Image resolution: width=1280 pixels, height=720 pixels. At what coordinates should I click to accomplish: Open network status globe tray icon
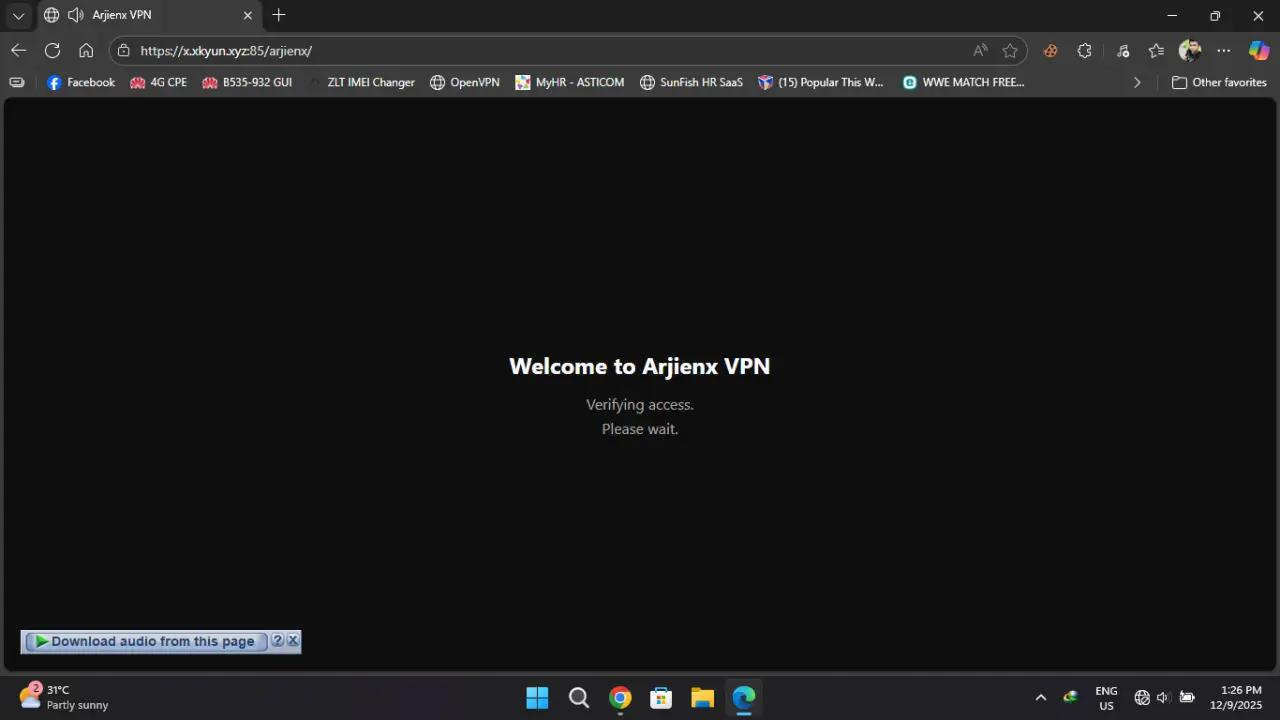[1142, 697]
